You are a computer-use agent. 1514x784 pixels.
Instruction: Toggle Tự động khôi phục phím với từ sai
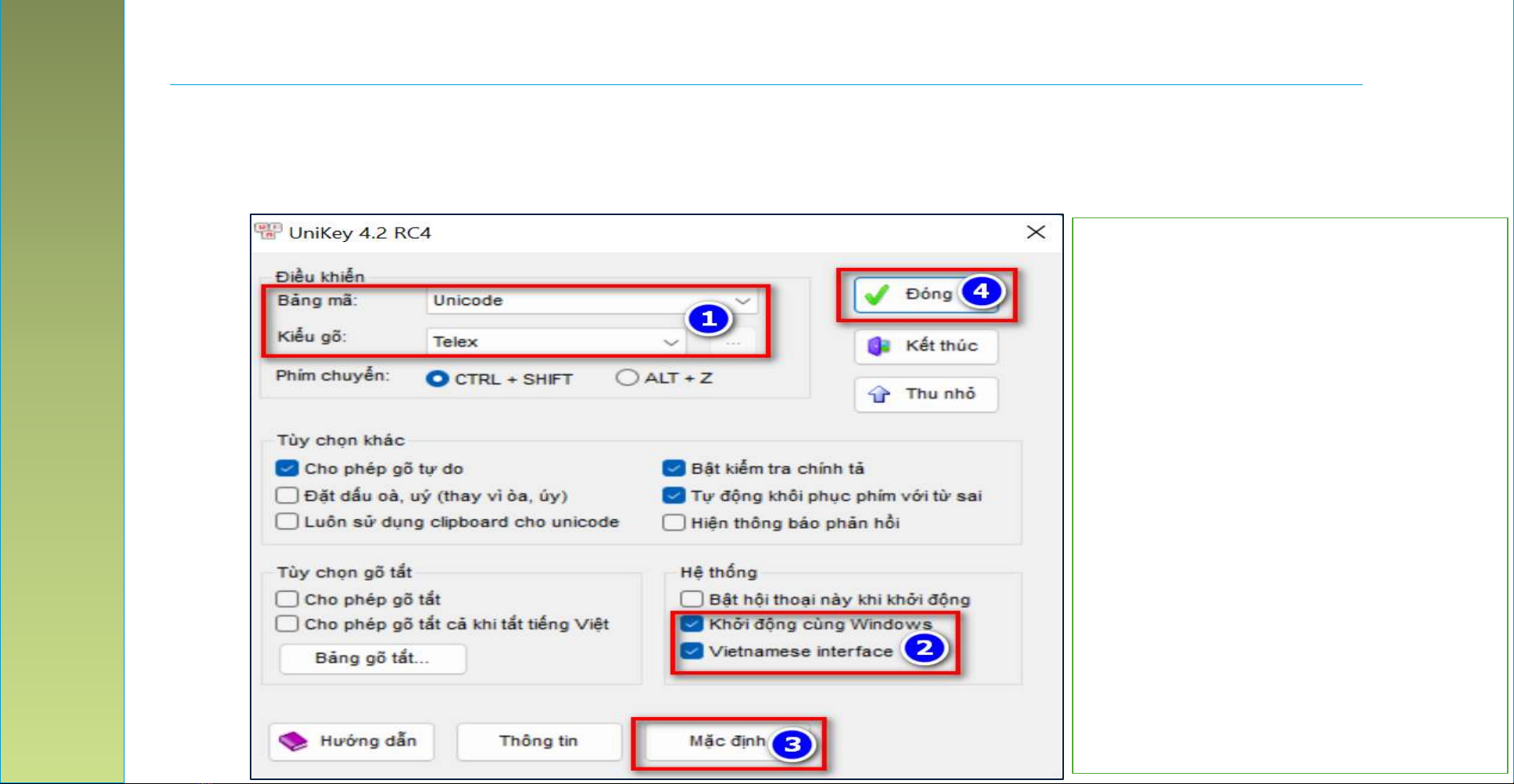[674, 496]
